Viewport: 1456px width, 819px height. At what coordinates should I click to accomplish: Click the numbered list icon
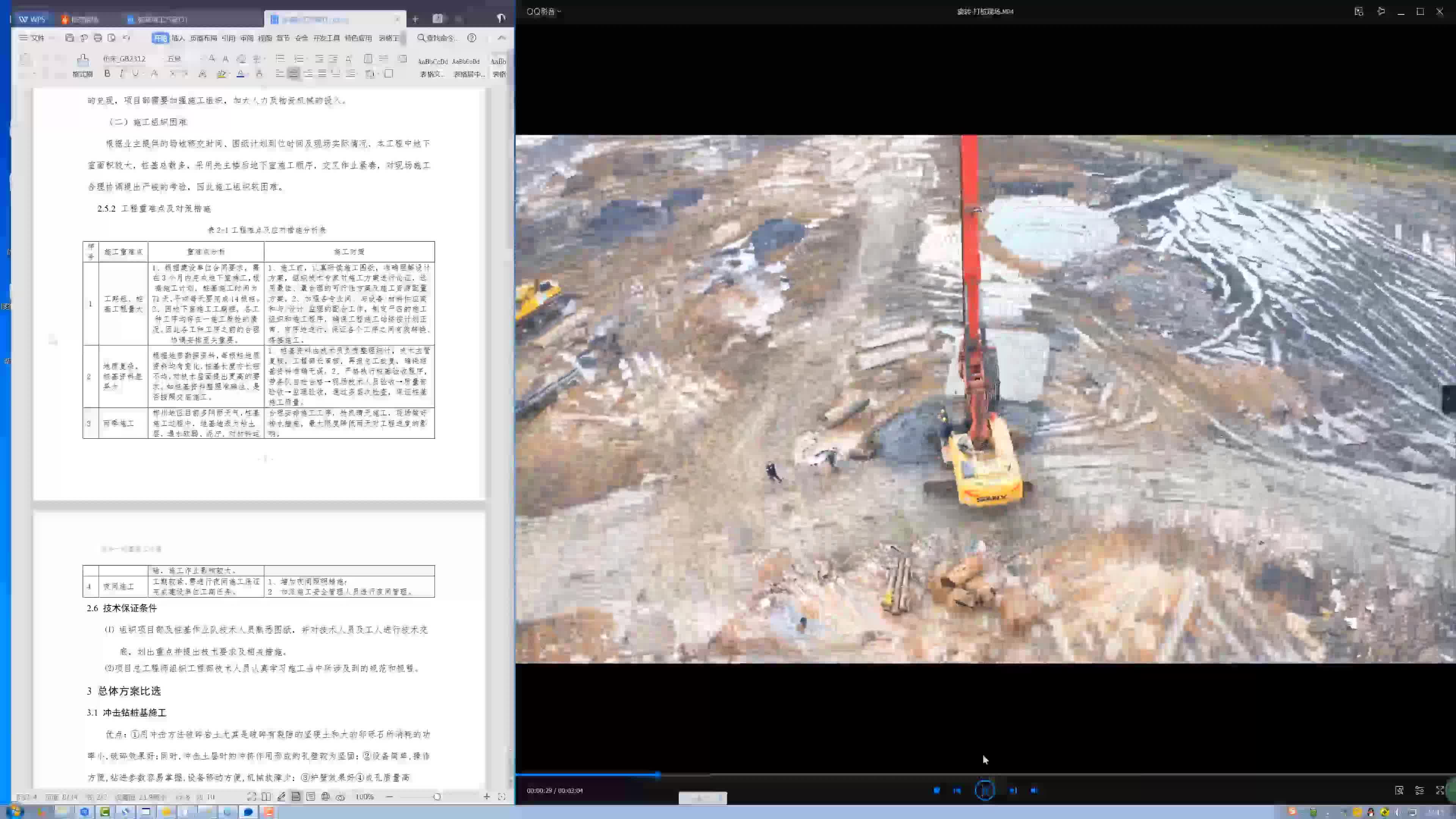(x=299, y=58)
